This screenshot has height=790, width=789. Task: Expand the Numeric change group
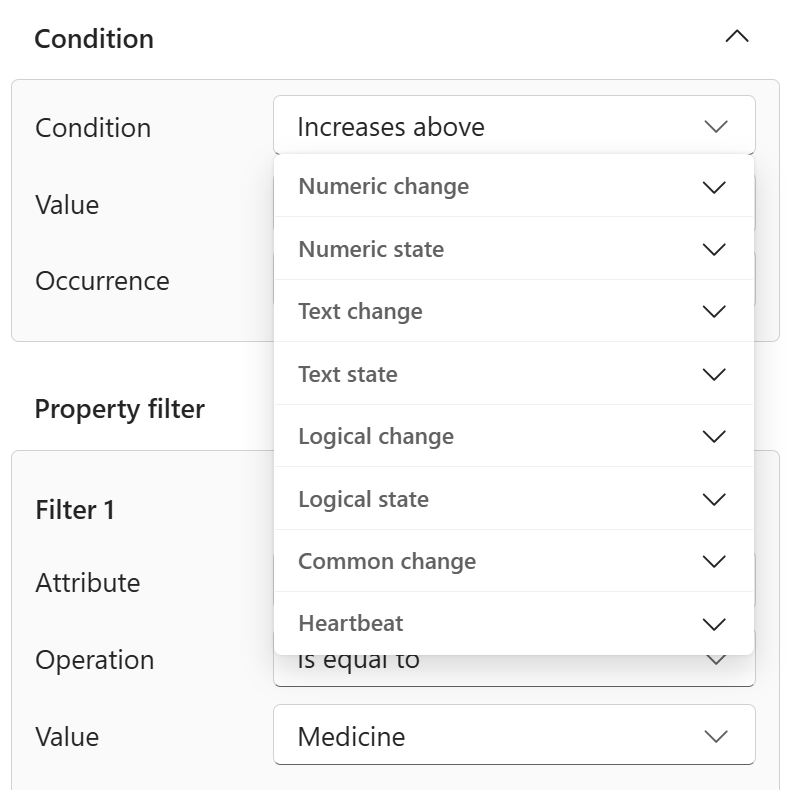[x=514, y=186]
